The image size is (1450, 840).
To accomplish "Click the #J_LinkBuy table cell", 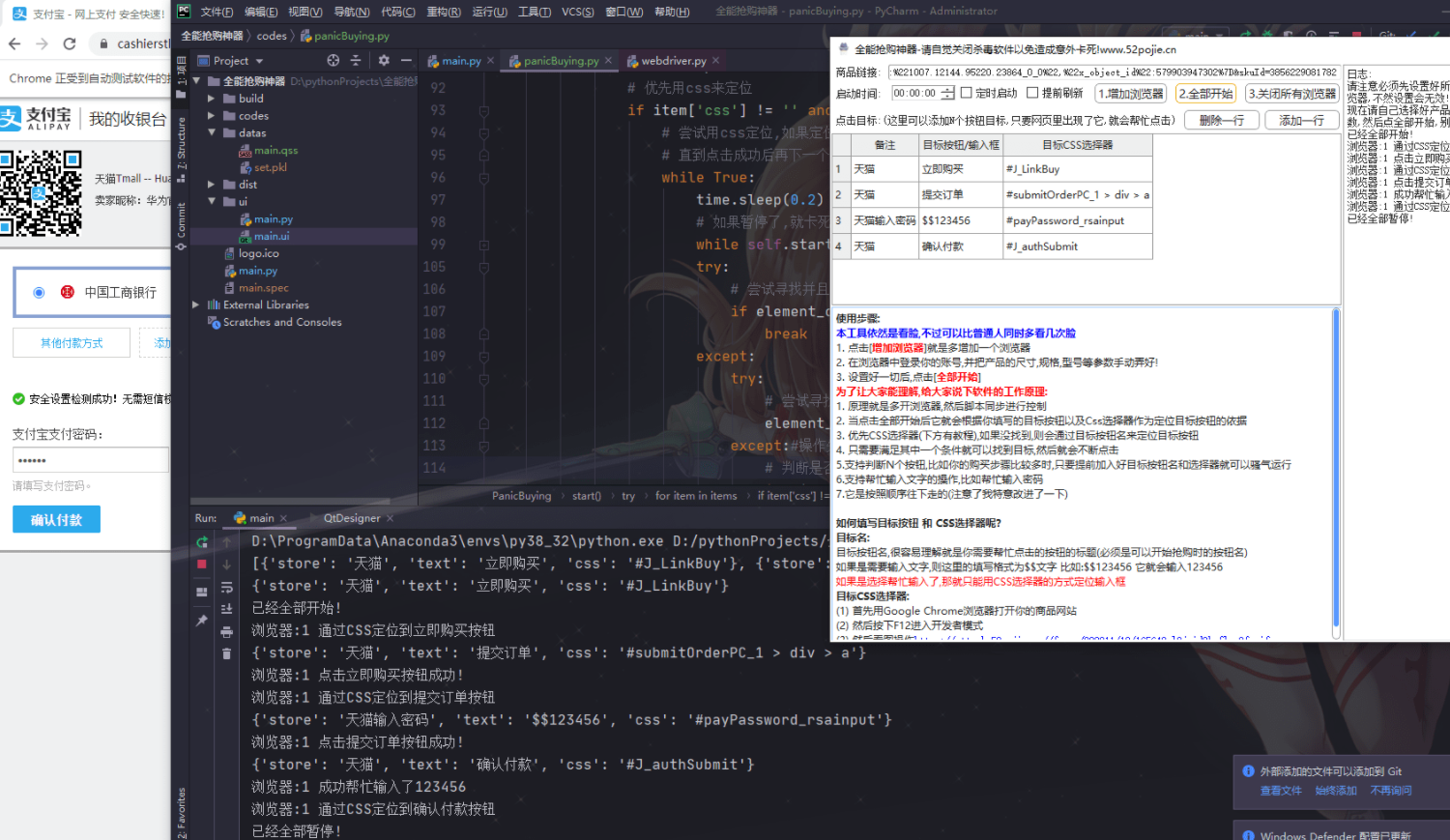I will tap(1078, 169).
